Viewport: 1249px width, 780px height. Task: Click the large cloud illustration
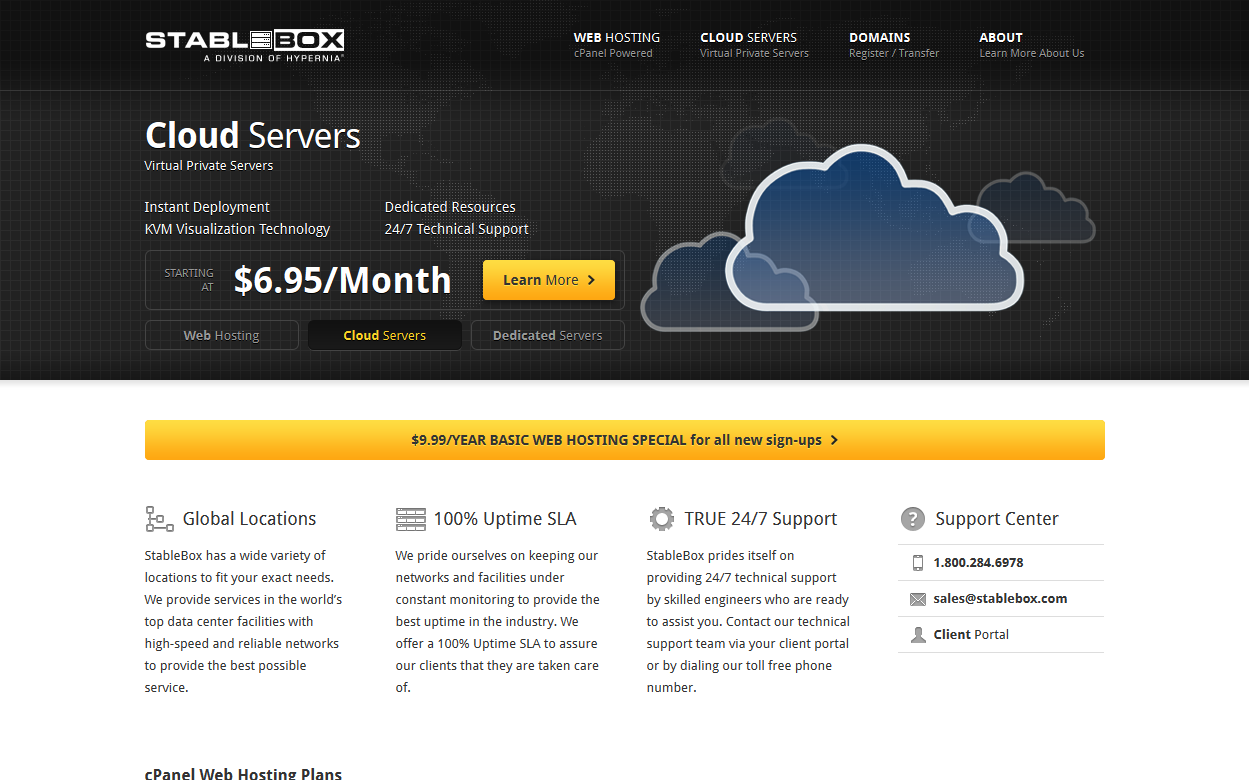pyautogui.click(x=874, y=227)
